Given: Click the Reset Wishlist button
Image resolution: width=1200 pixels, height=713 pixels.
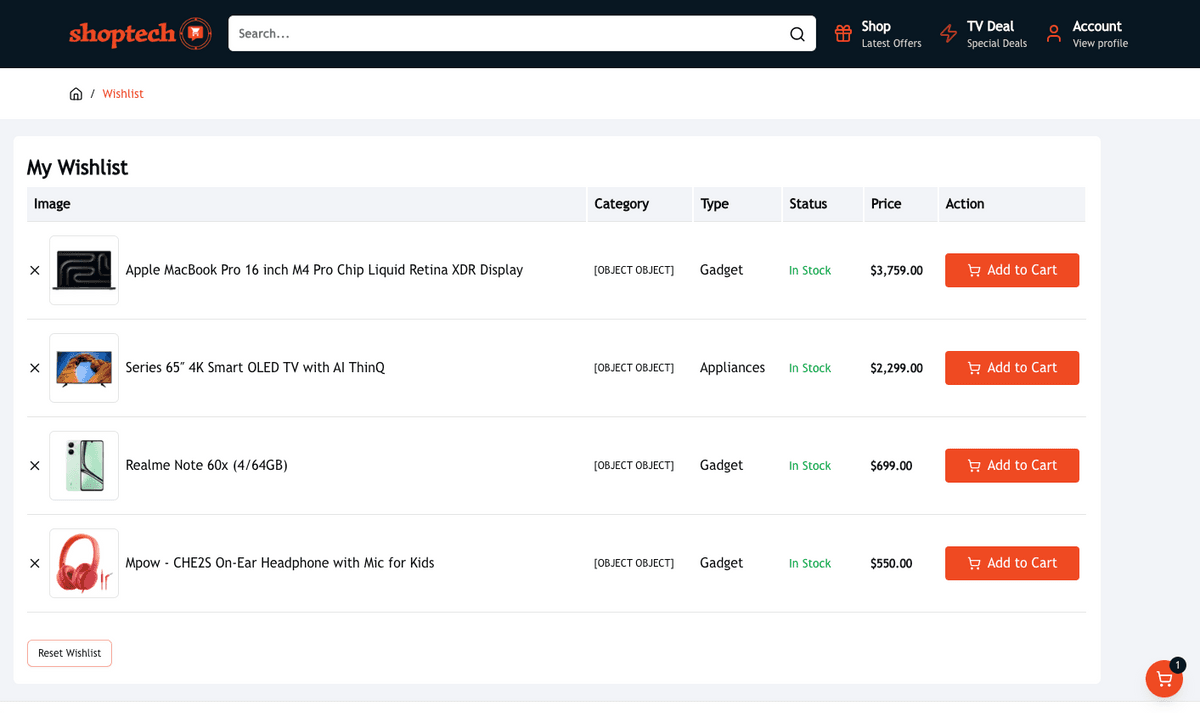Looking at the screenshot, I should point(69,653).
